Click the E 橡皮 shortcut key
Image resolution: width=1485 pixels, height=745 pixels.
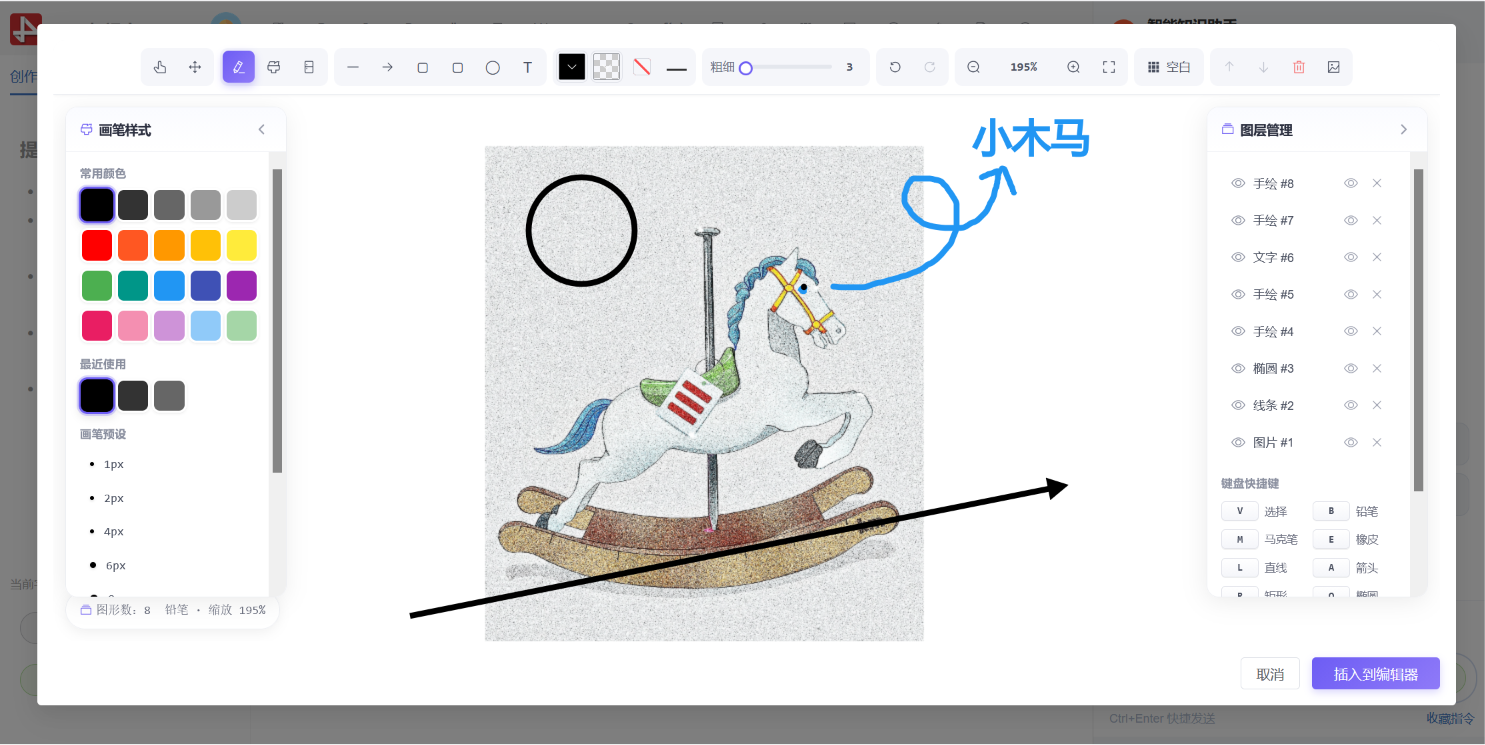(x=1331, y=539)
